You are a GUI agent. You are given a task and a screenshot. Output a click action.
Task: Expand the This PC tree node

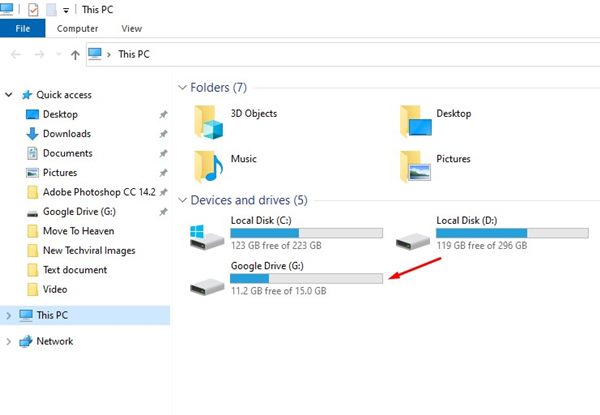click(x=8, y=316)
